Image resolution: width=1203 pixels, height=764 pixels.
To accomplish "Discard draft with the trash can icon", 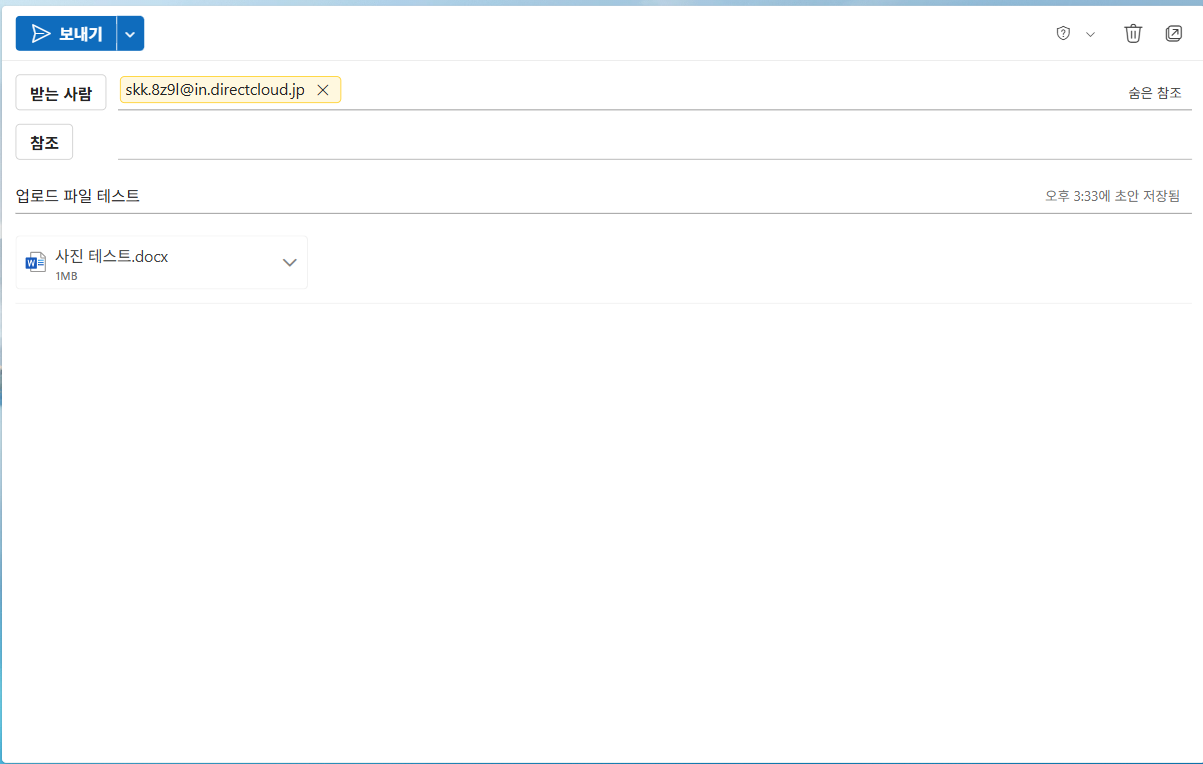I will point(1133,34).
